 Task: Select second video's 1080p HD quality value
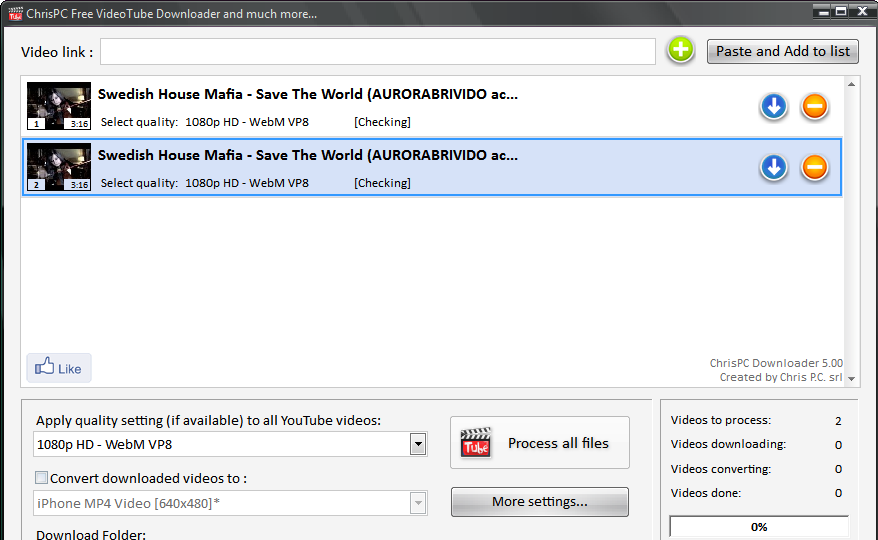247,183
